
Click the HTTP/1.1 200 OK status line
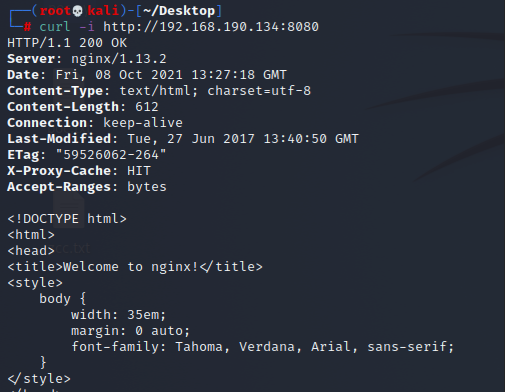pyautogui.click(x=67, y=43)
